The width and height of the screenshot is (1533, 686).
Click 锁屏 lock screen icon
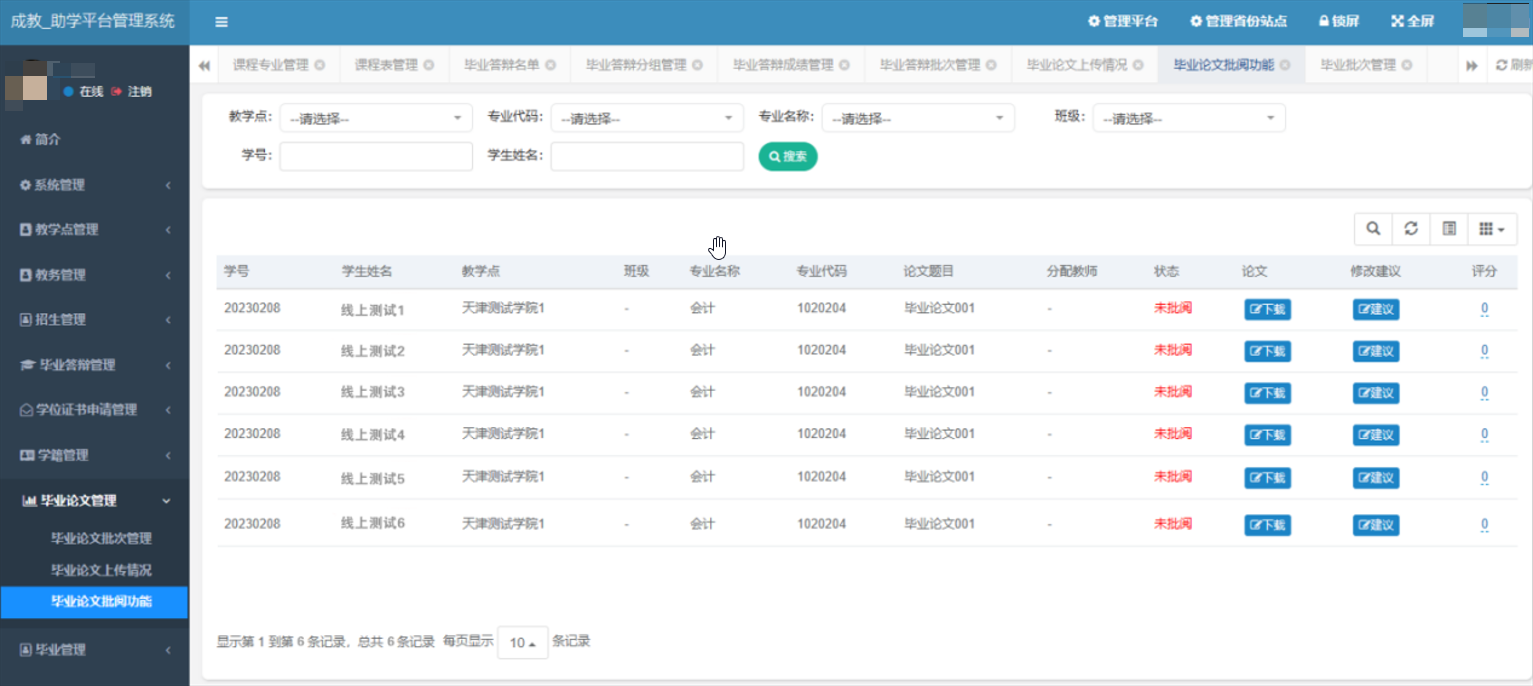[x=1338, y=22]
